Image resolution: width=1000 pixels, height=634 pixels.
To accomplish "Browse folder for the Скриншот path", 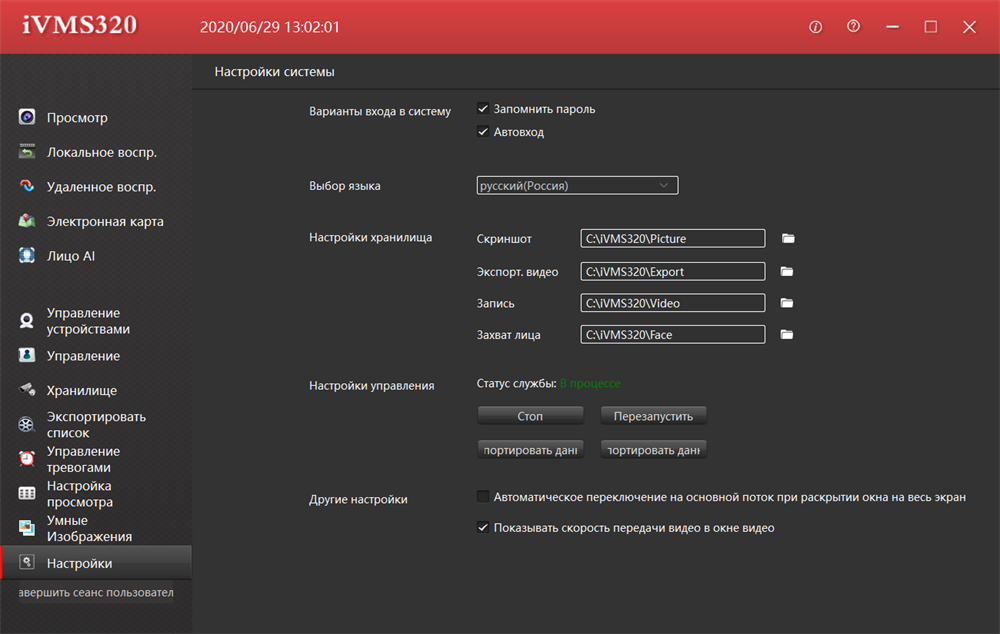I will (788, 239).
